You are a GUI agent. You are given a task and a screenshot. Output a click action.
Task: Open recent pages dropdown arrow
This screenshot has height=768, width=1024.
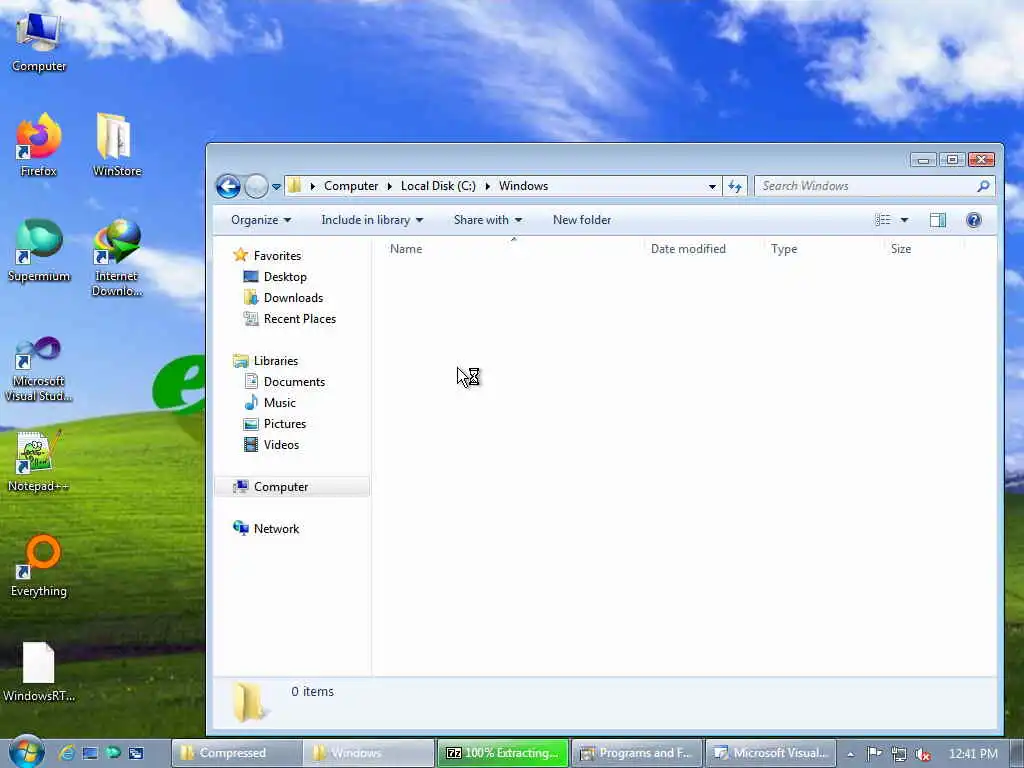(276, 187)
